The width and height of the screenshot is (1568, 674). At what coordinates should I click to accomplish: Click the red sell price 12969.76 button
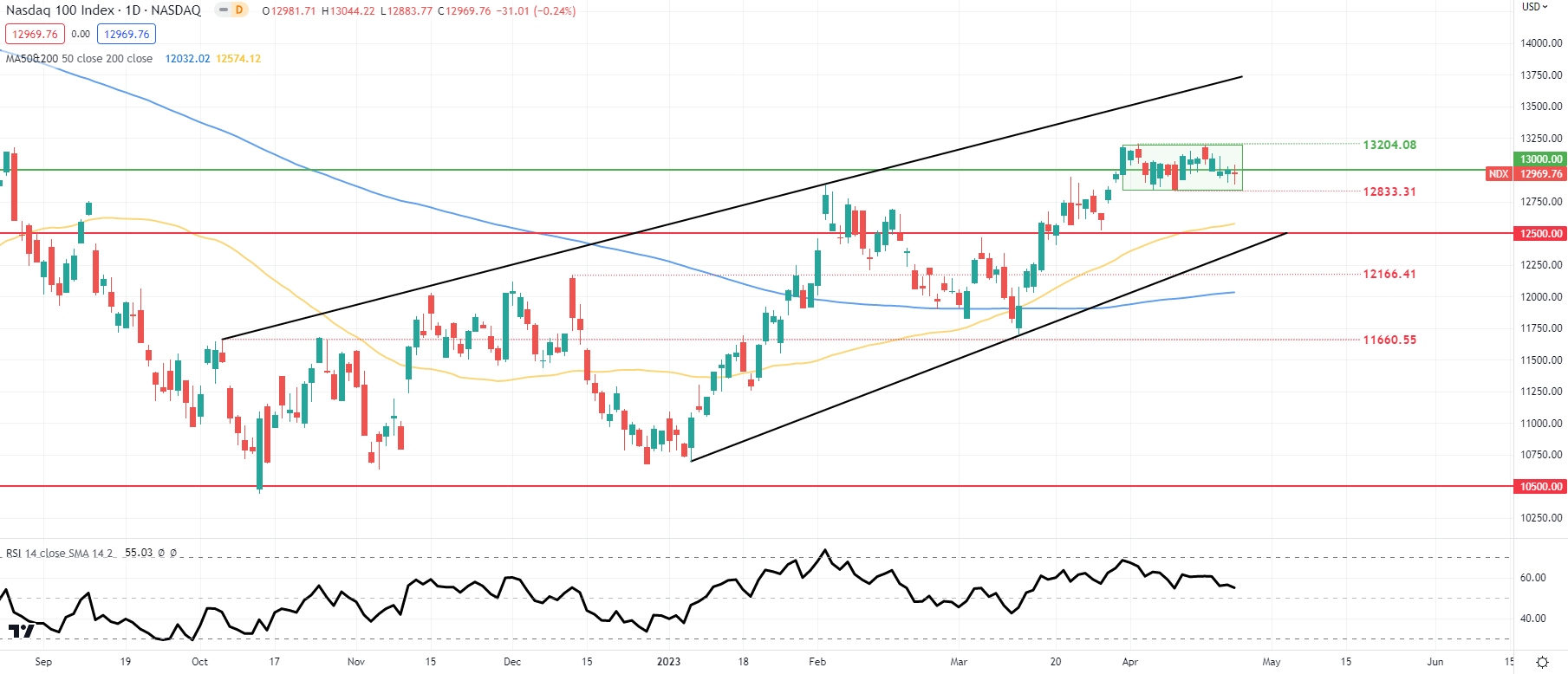pos(35,34)
